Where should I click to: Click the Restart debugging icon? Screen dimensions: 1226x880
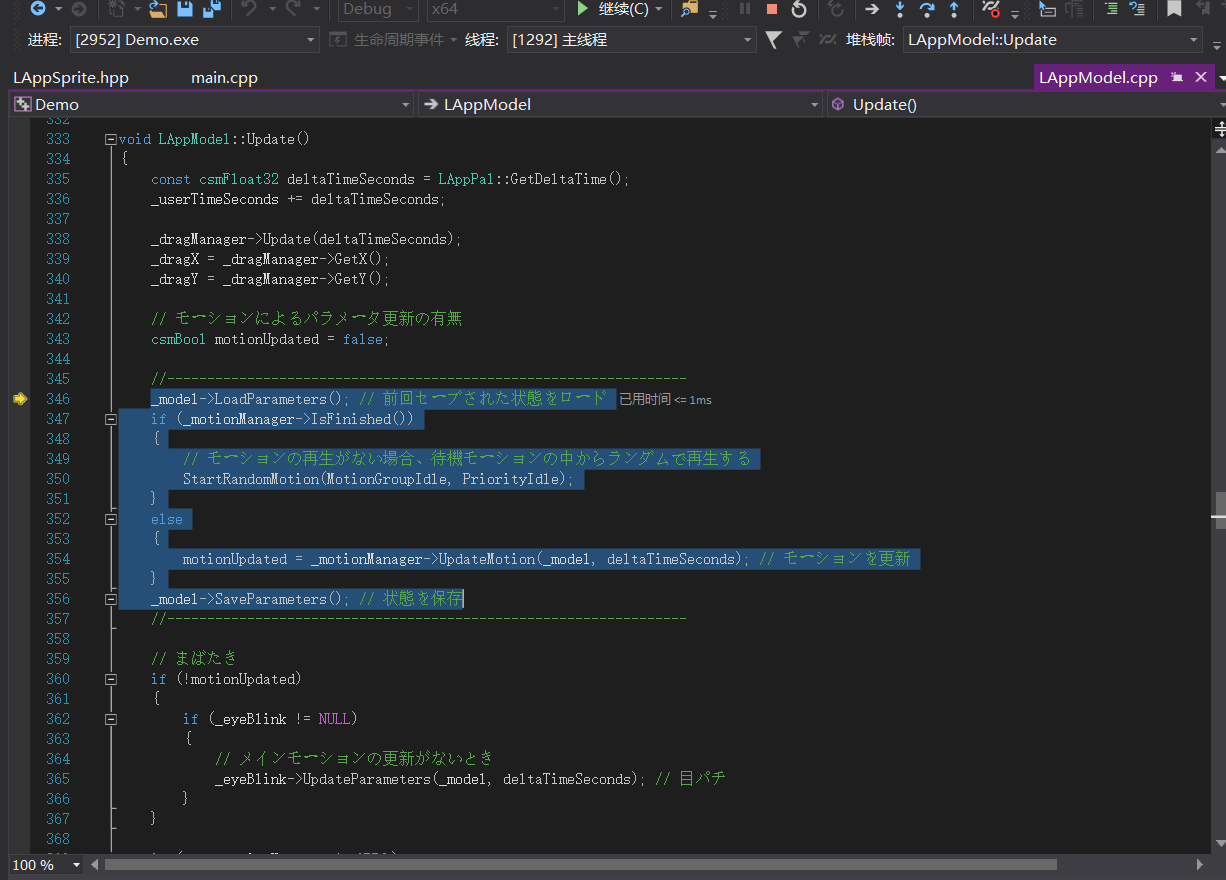(798, 9)
